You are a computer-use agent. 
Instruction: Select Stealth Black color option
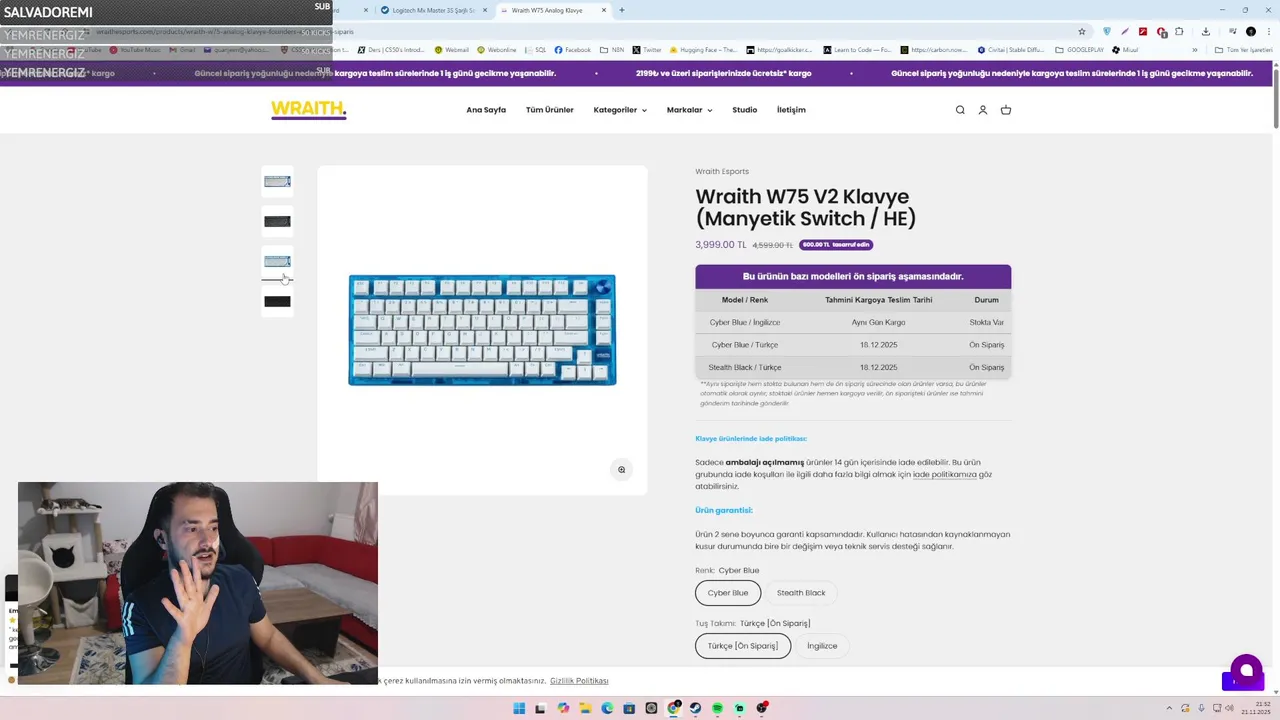(801, 593)
